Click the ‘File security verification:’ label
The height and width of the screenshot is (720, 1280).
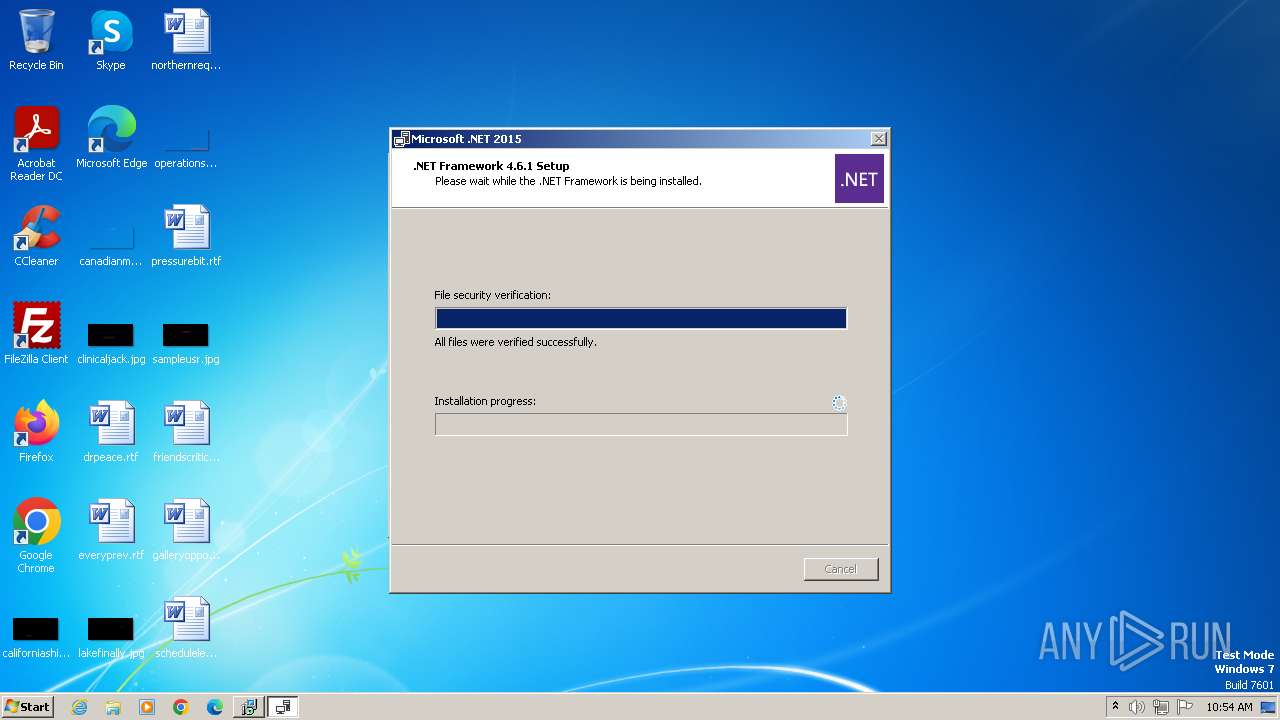pyautogui.click(x=492, y=295)
